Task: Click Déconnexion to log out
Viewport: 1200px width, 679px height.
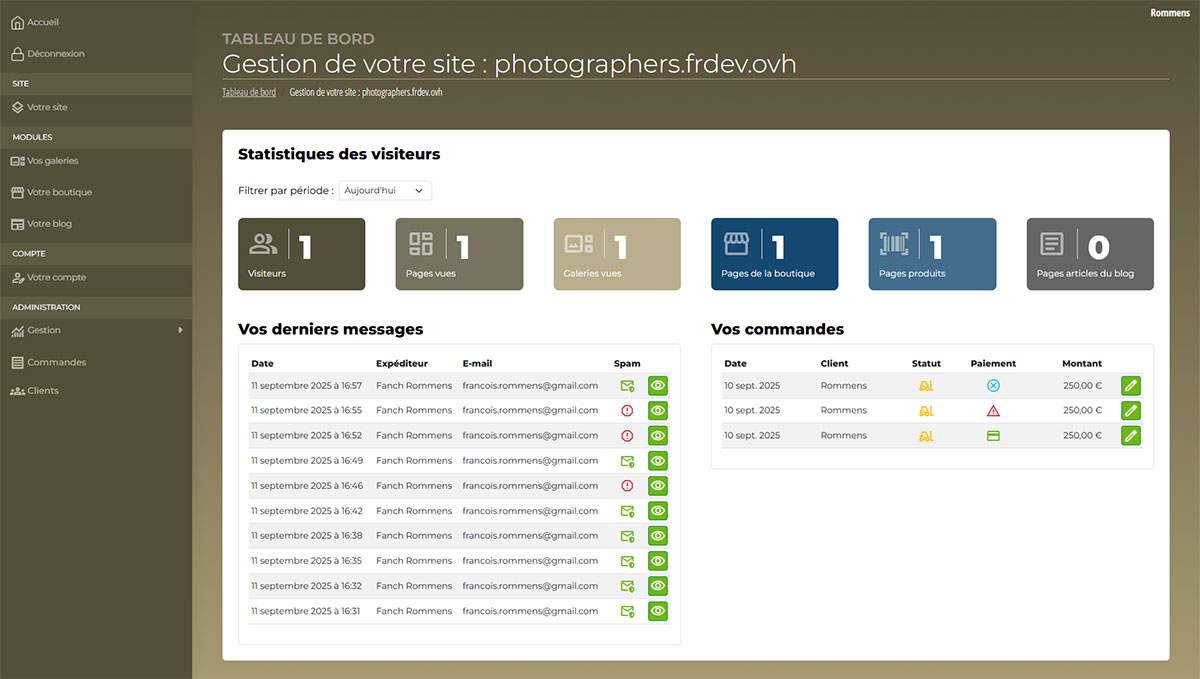Action: coord(55,54)
